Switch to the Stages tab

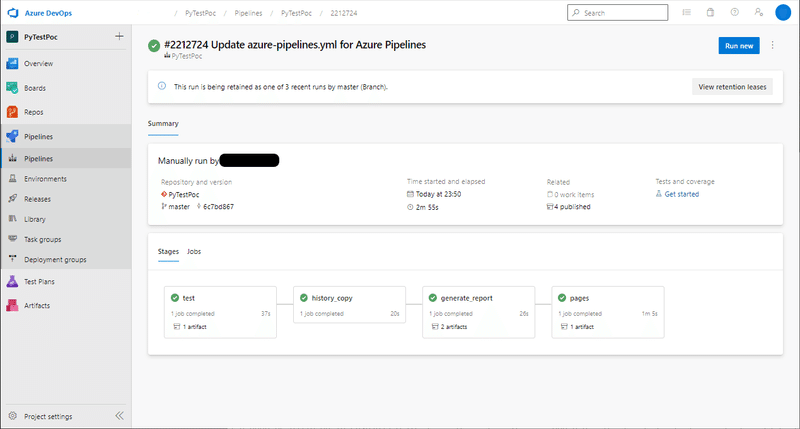tap(168, 251)
